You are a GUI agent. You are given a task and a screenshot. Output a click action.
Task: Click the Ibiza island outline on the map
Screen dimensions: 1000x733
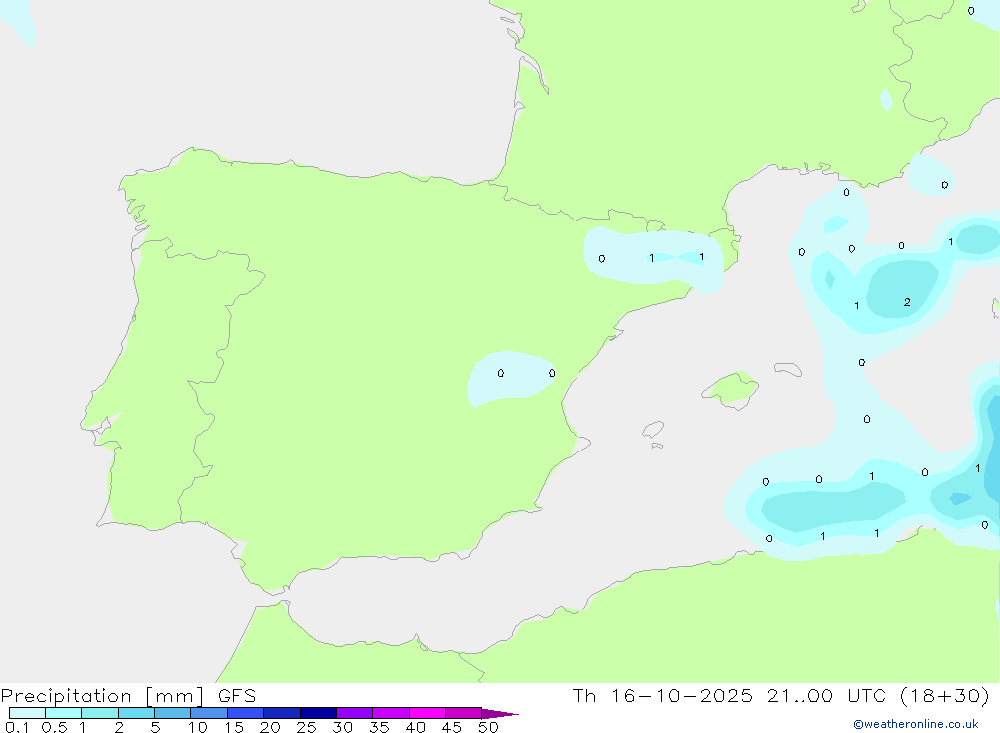point(653,429)
